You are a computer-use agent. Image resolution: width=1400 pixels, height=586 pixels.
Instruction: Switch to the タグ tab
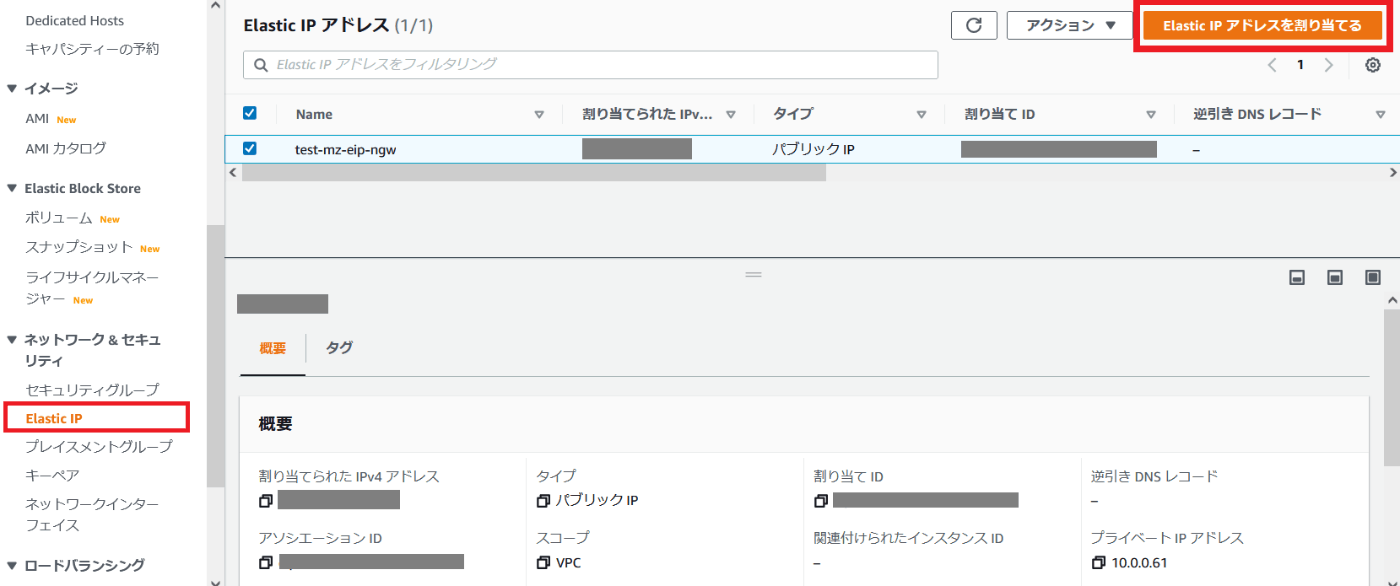(339, 348)
